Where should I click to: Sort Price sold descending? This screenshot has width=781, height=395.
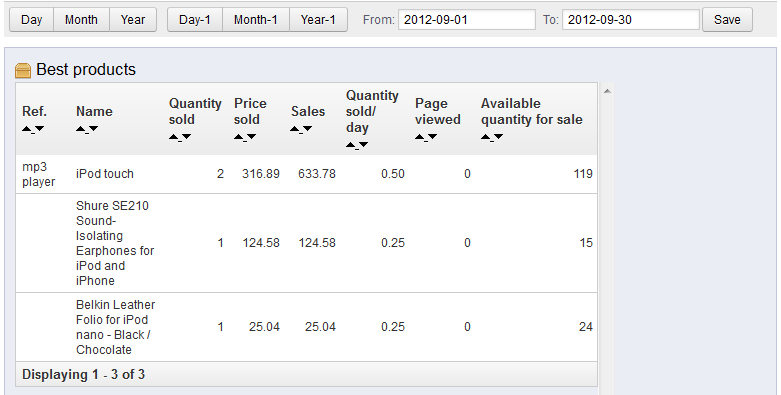(252, 137)
